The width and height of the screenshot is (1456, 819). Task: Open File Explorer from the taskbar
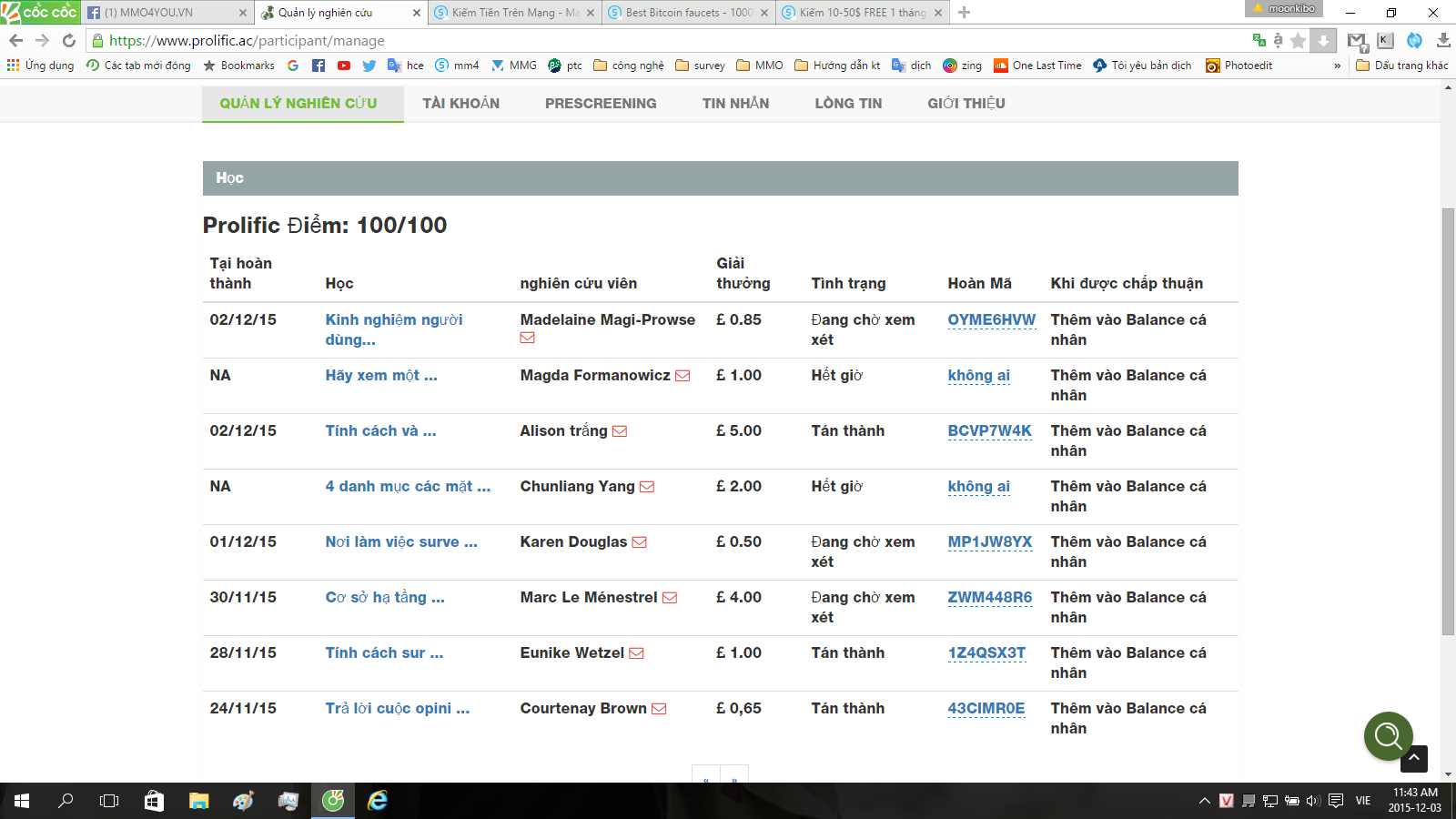pos(198,801)
